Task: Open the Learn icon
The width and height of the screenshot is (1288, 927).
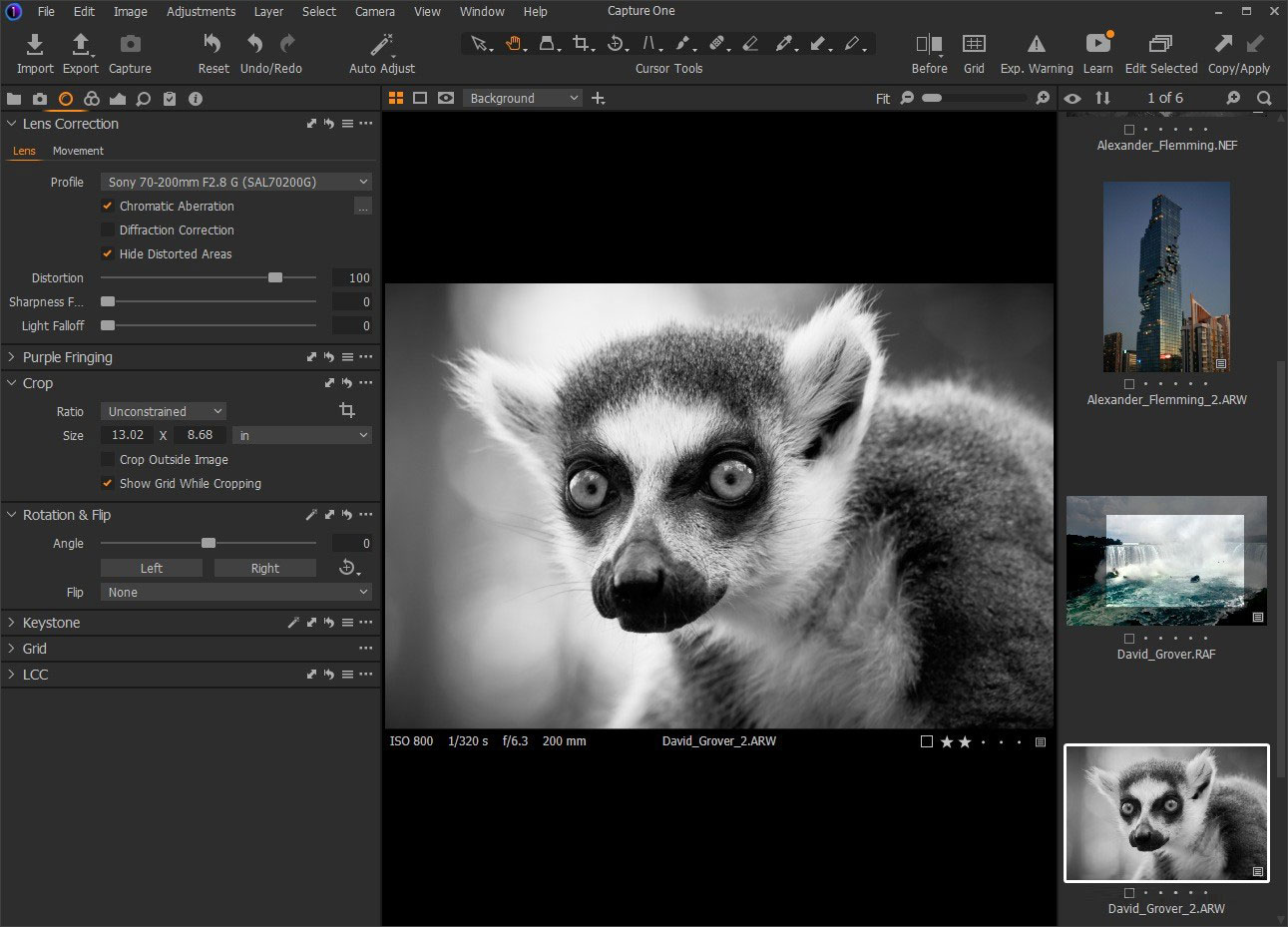Action: [x=1097, y=44]
